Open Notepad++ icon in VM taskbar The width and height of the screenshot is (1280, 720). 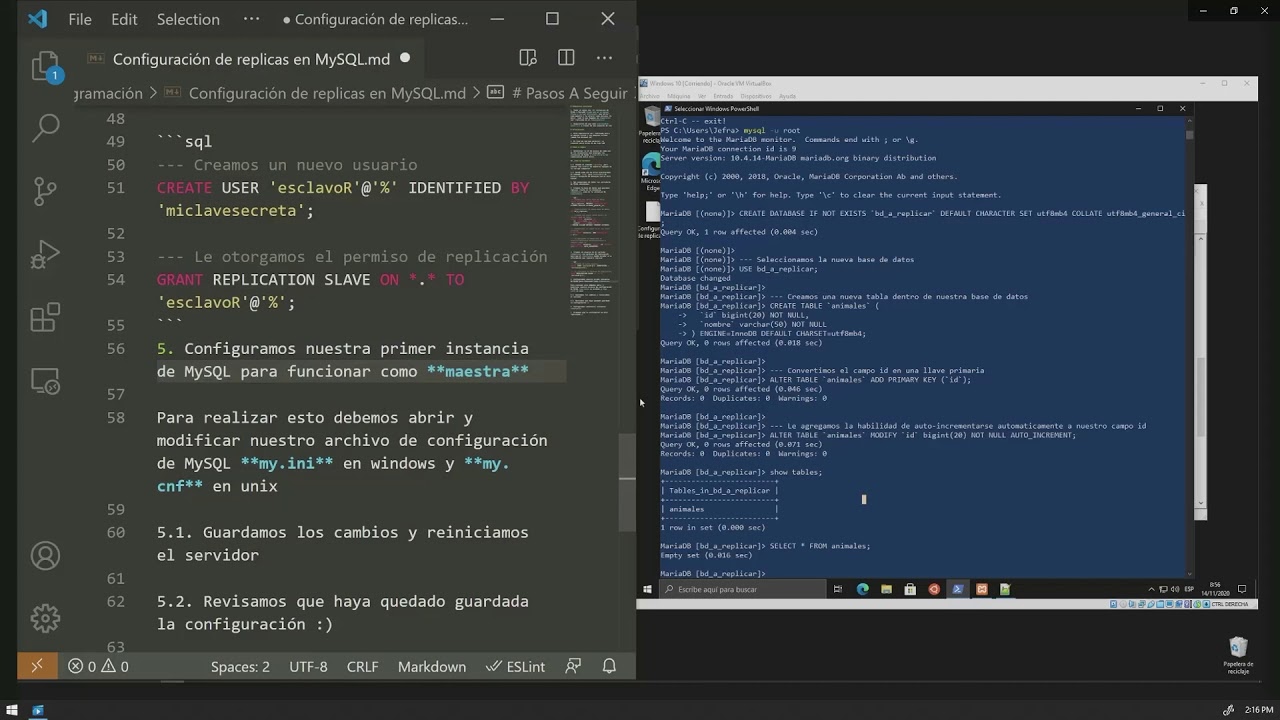[x=1005, y=590]
